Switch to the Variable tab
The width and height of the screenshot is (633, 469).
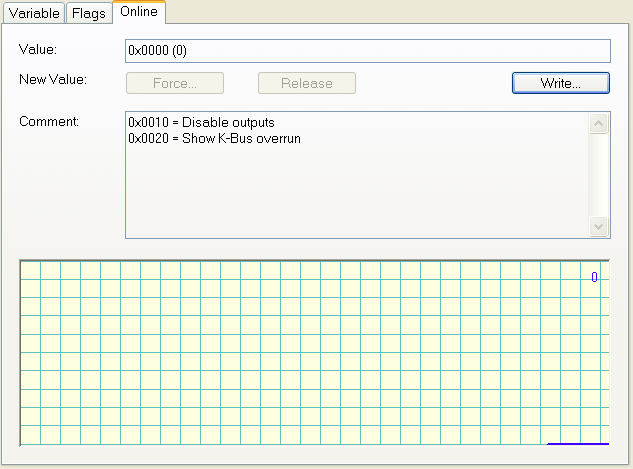(x=34, y=13)
